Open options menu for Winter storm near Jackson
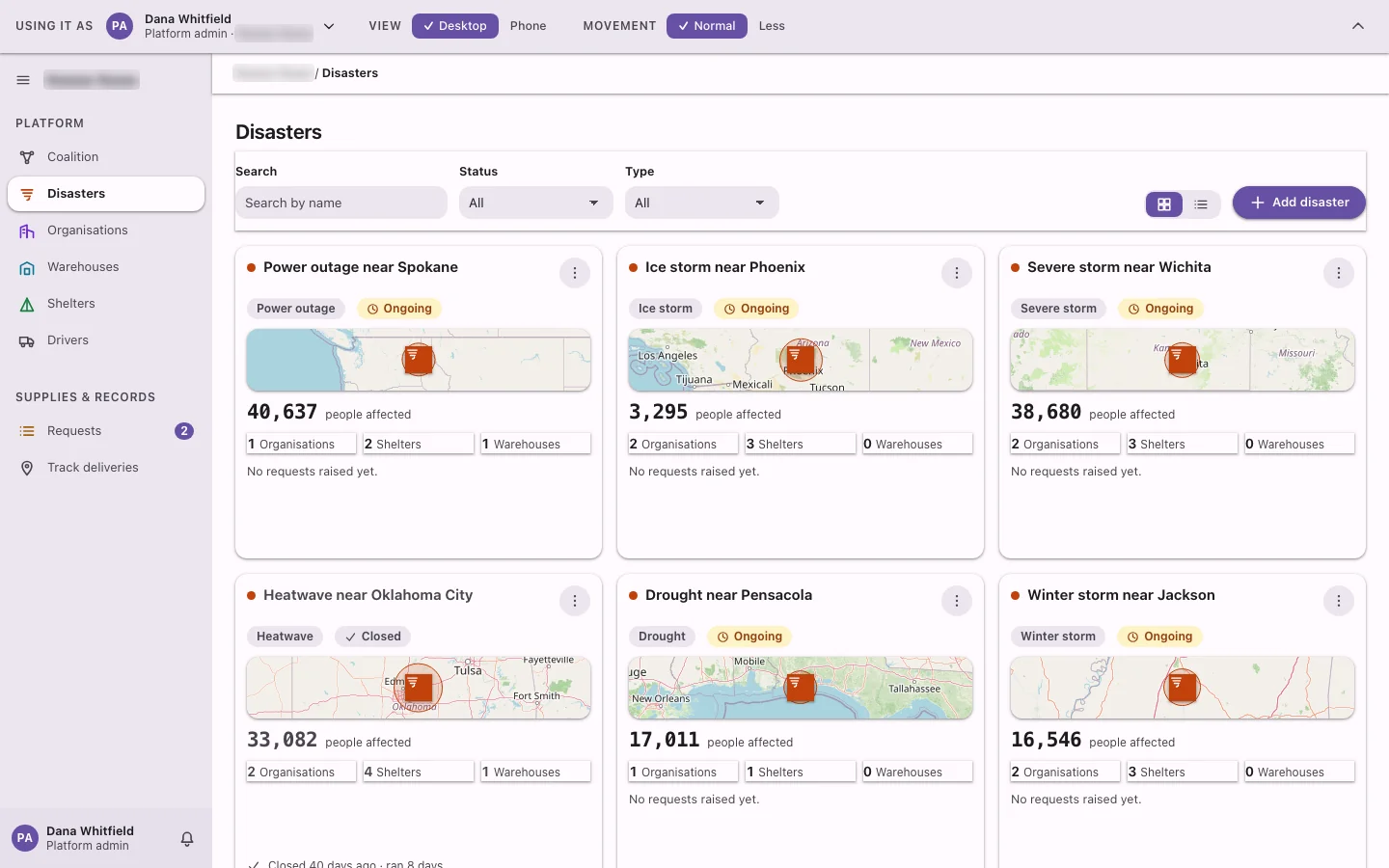 click(x=1339, y=601)
